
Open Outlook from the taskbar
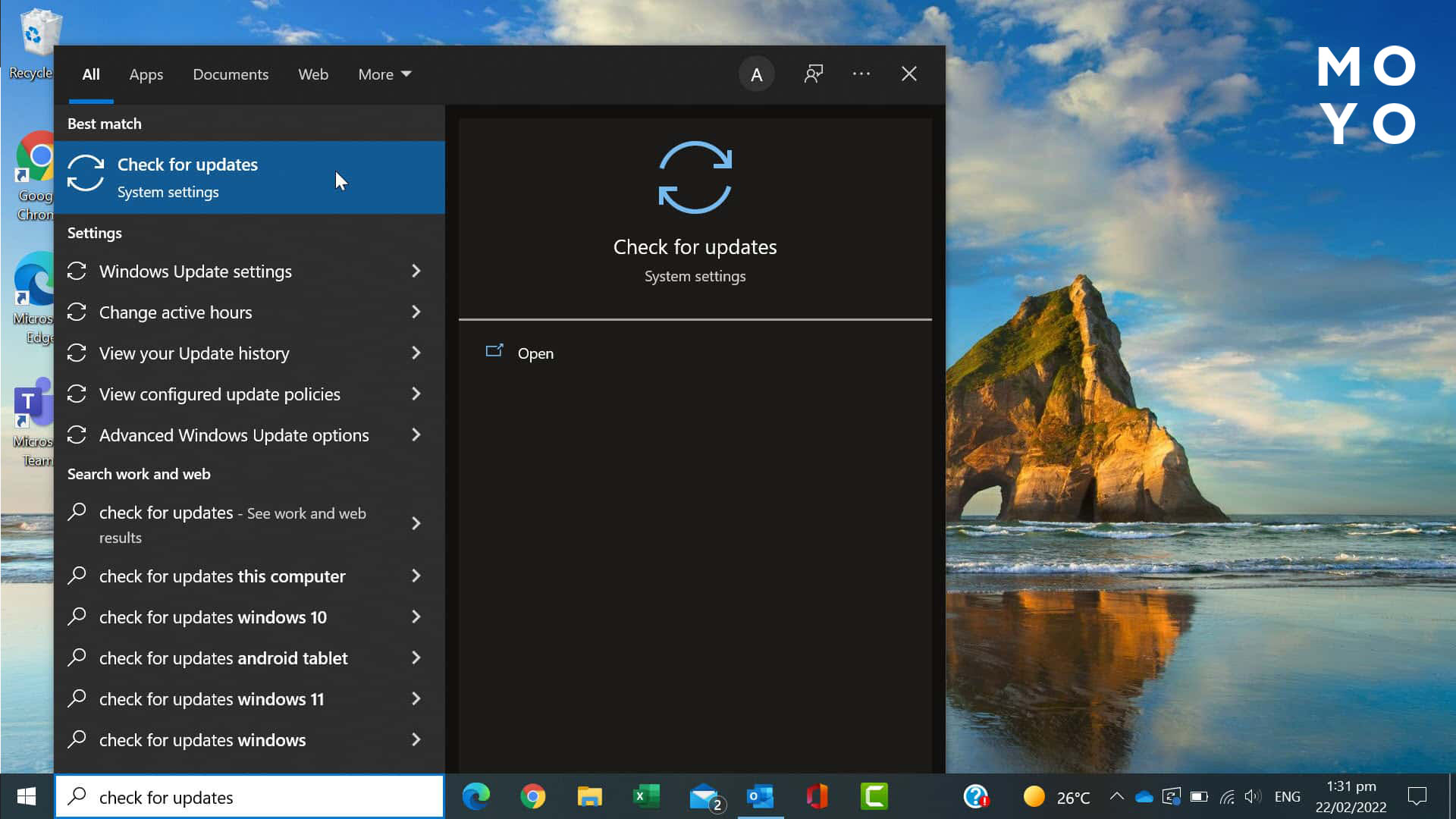pos(761,796)
